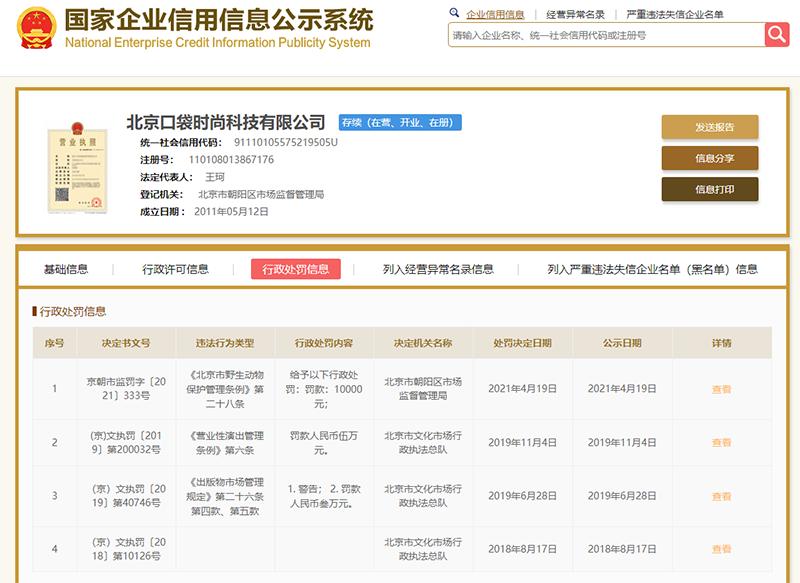Select the 行政处罚信息 tab
Screen dimensions: 800x583
pos(298,267)
